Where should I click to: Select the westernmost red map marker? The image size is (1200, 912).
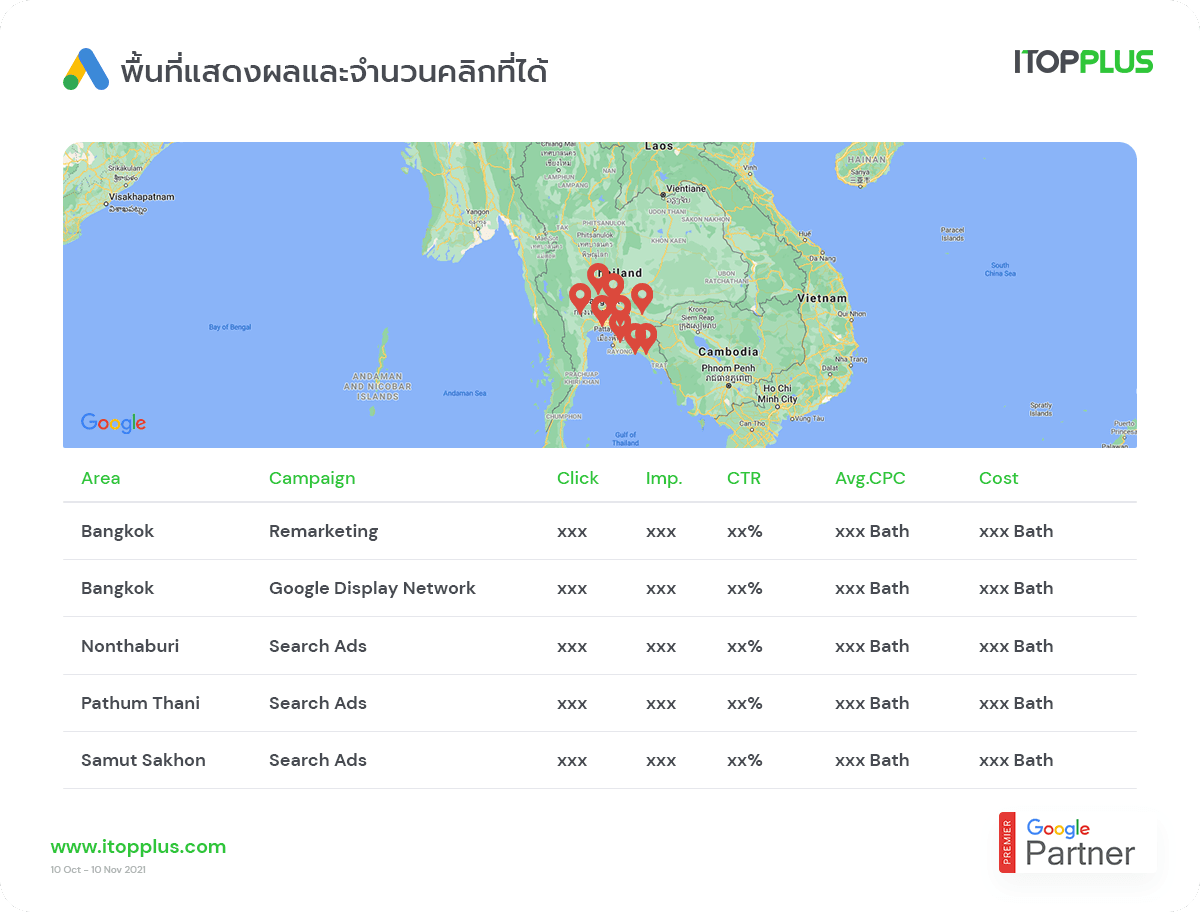tap(580, 294)
